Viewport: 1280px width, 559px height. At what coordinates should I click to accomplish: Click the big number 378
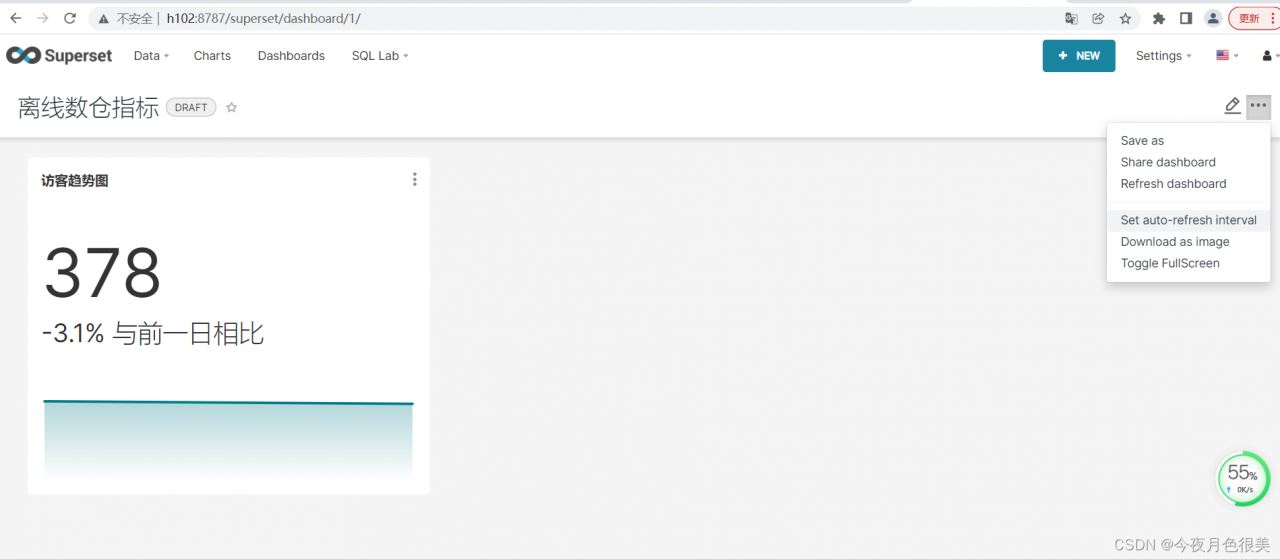pos(102,273)
